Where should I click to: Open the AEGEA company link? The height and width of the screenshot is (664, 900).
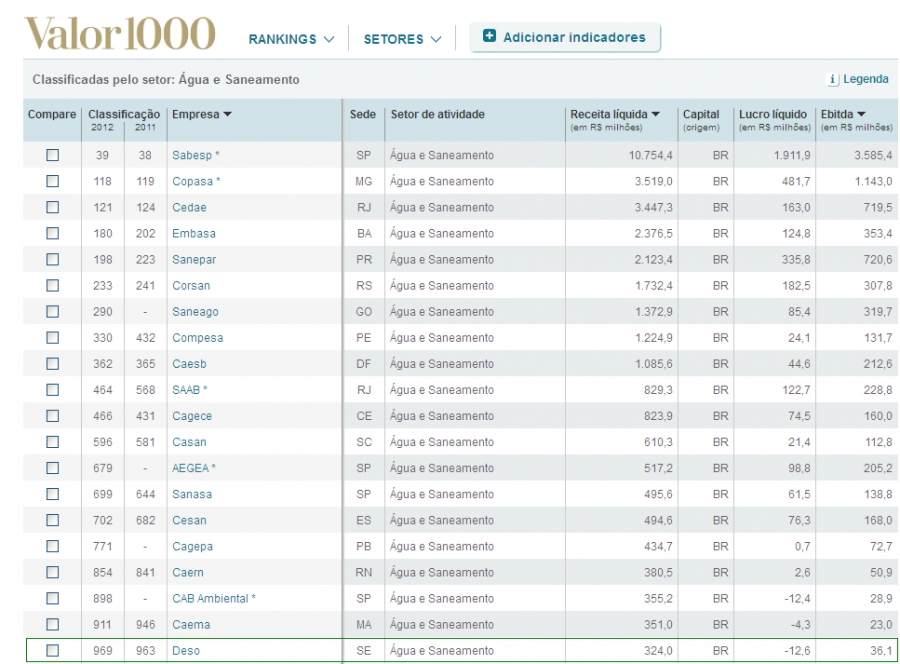pos(194,468)
